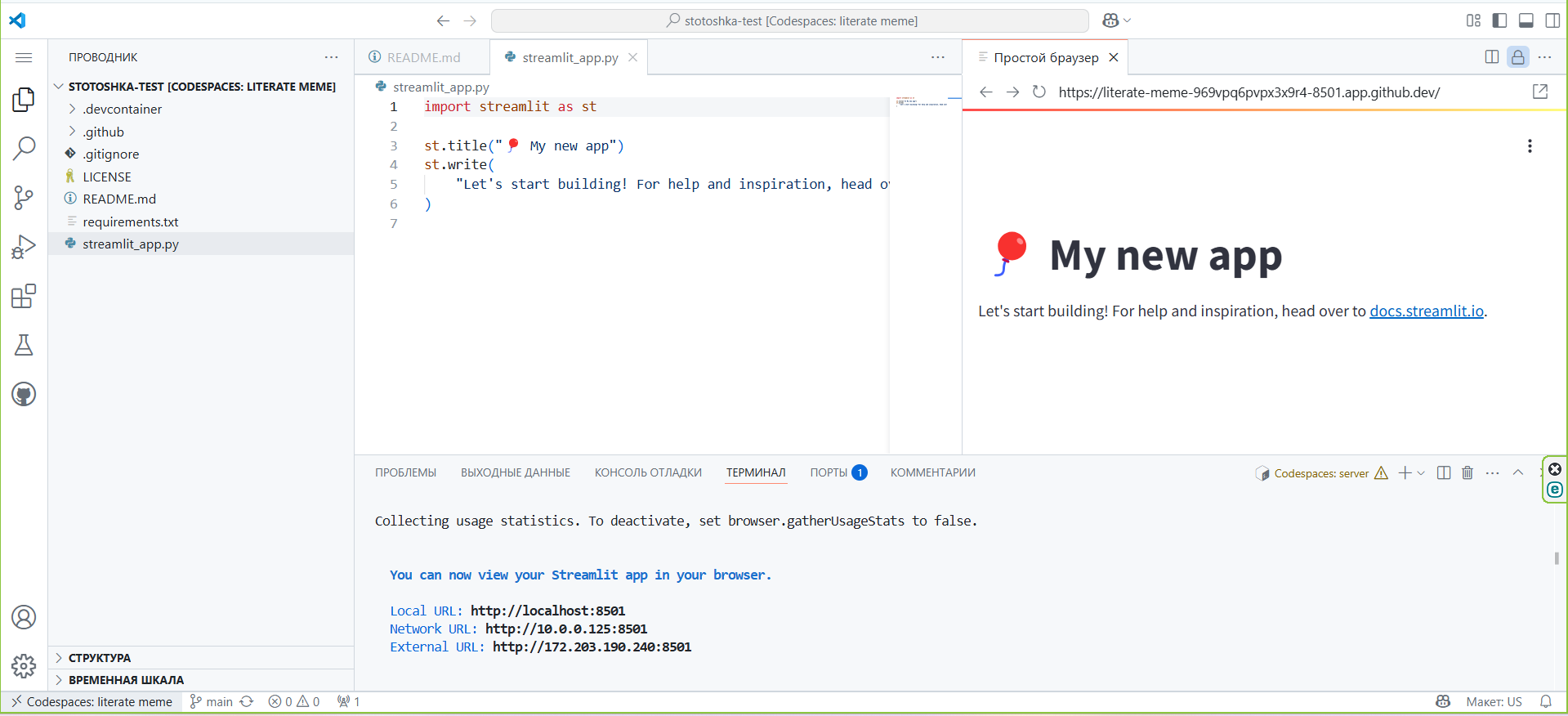This screenshot has width=1568, height=716.
Task: Toggle the bottom panel visibility
Action: tap(1526, 20)
